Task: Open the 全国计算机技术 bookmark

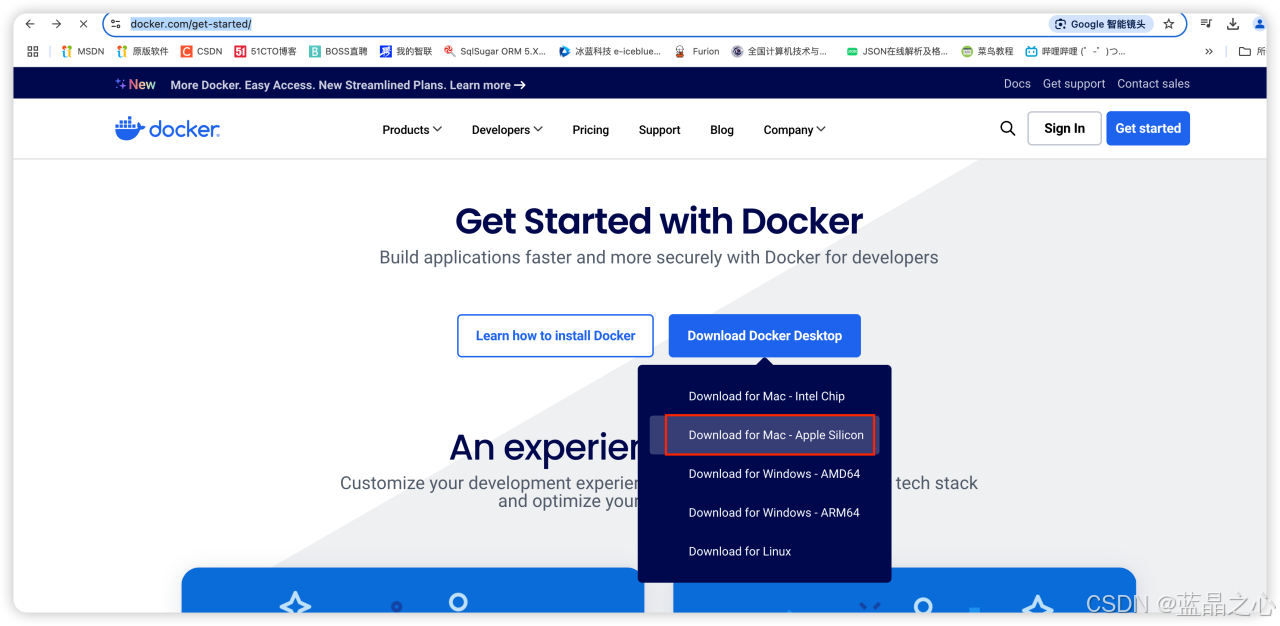Action: [x=780, y=51]
